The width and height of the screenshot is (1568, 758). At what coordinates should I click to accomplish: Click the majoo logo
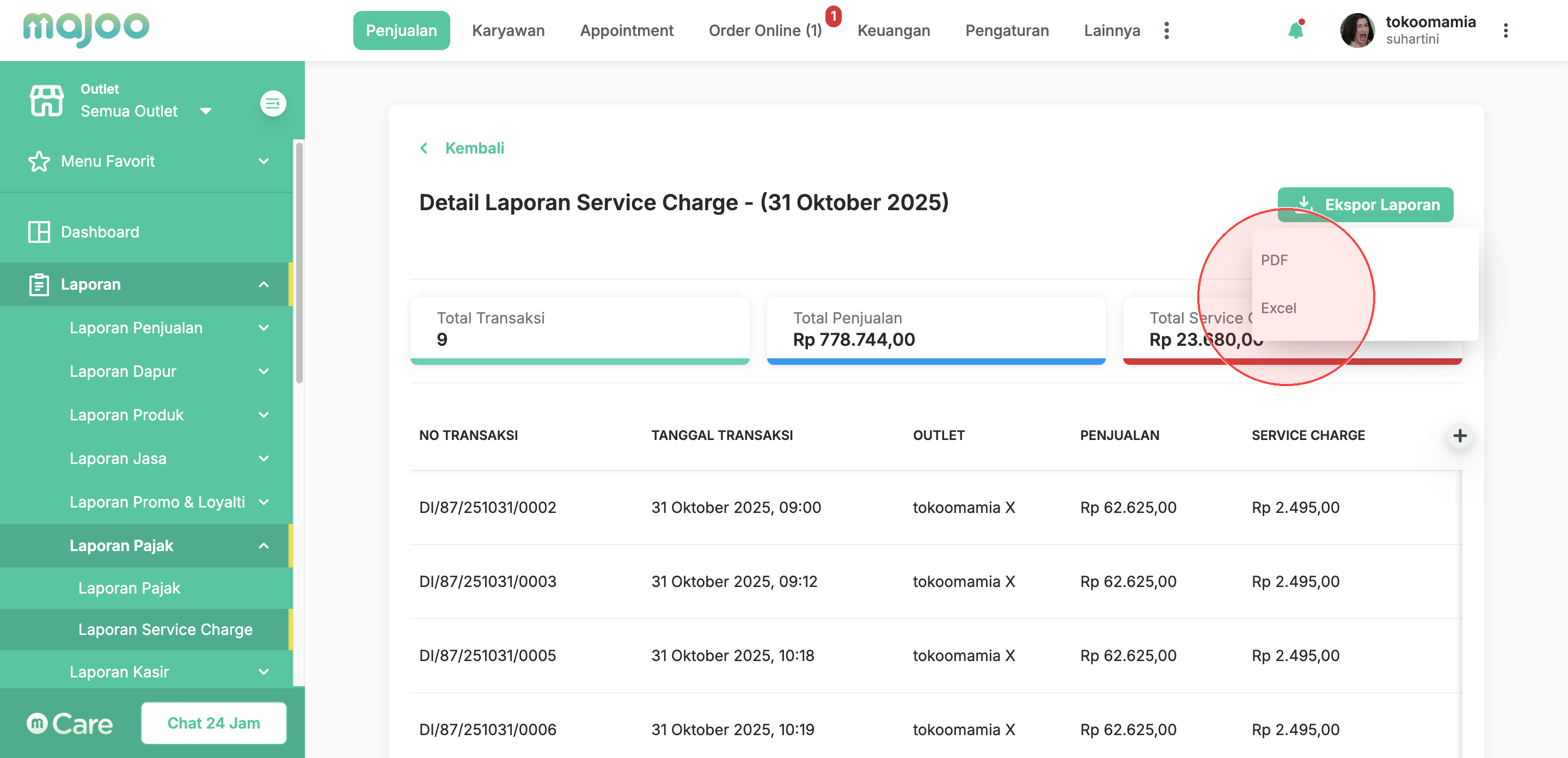(86, 28)
